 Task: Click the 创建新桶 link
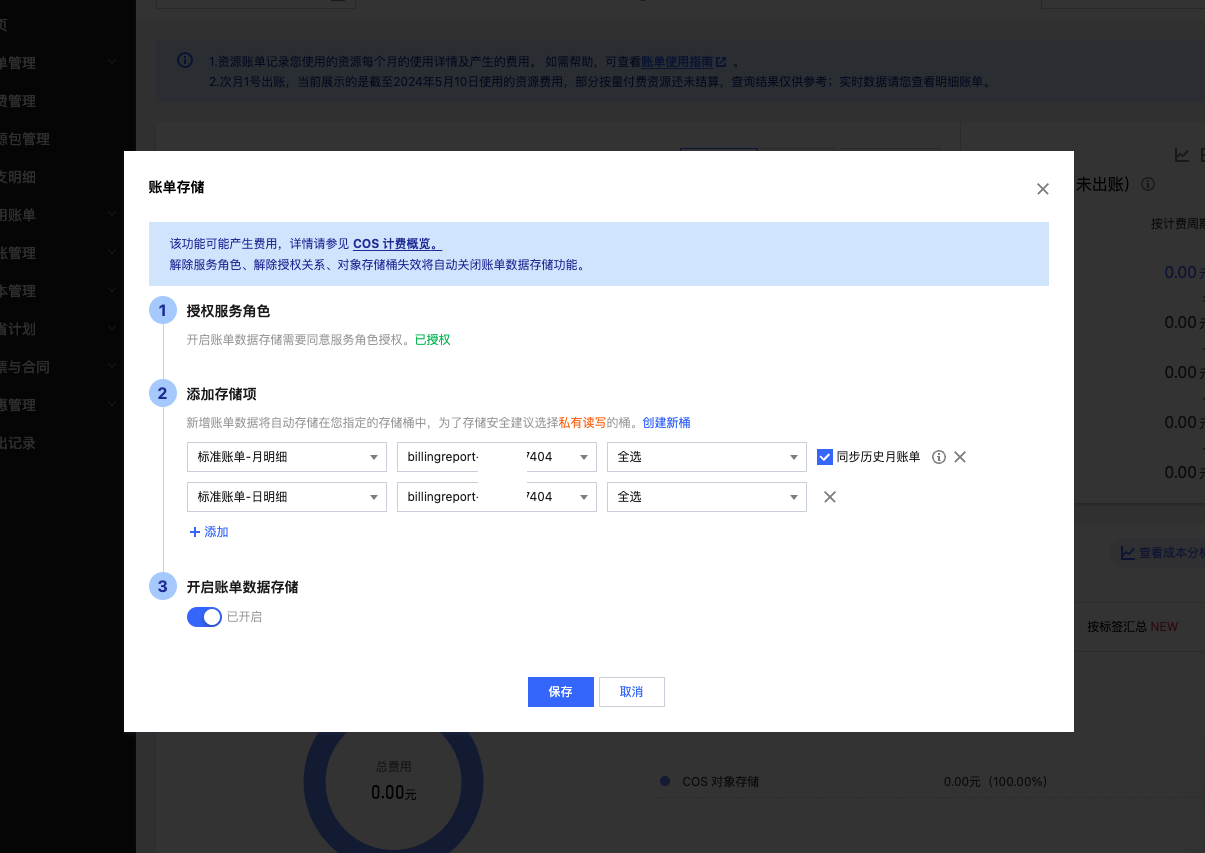[666, 423]
